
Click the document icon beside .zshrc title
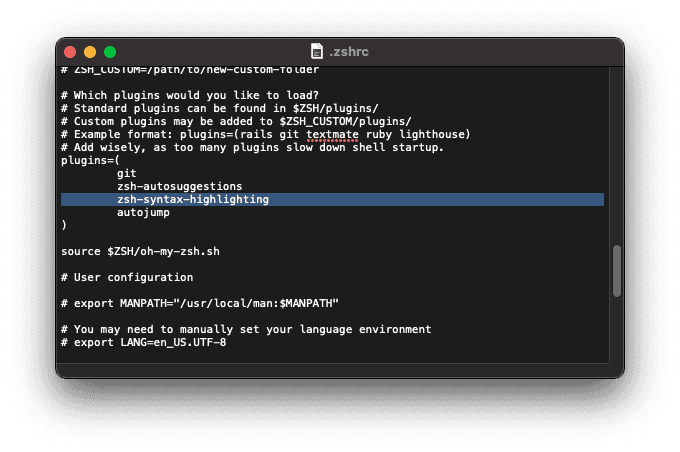[317, 51]
